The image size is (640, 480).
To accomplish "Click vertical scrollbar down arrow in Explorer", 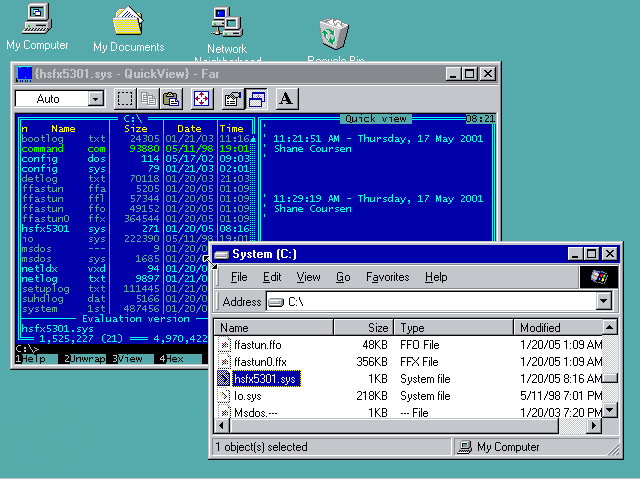I will pos(610,410).
